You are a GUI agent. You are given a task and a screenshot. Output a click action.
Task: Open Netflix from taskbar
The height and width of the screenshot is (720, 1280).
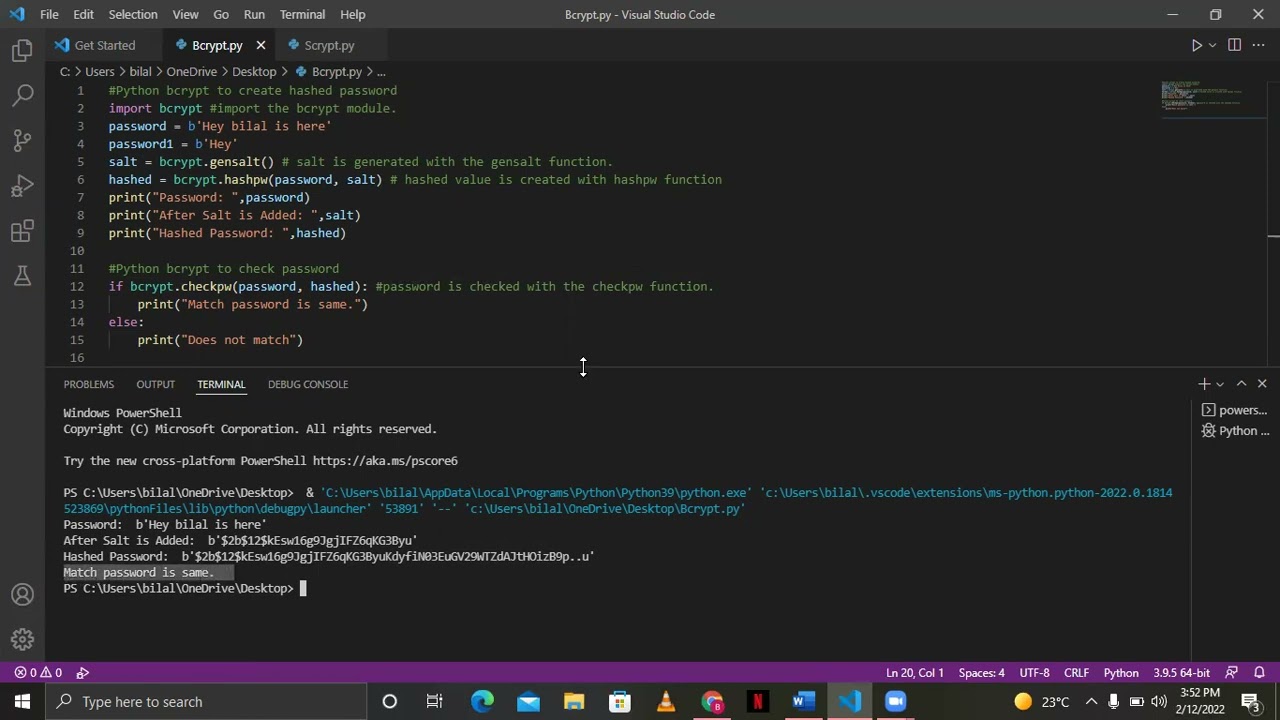tap(758, 701)
